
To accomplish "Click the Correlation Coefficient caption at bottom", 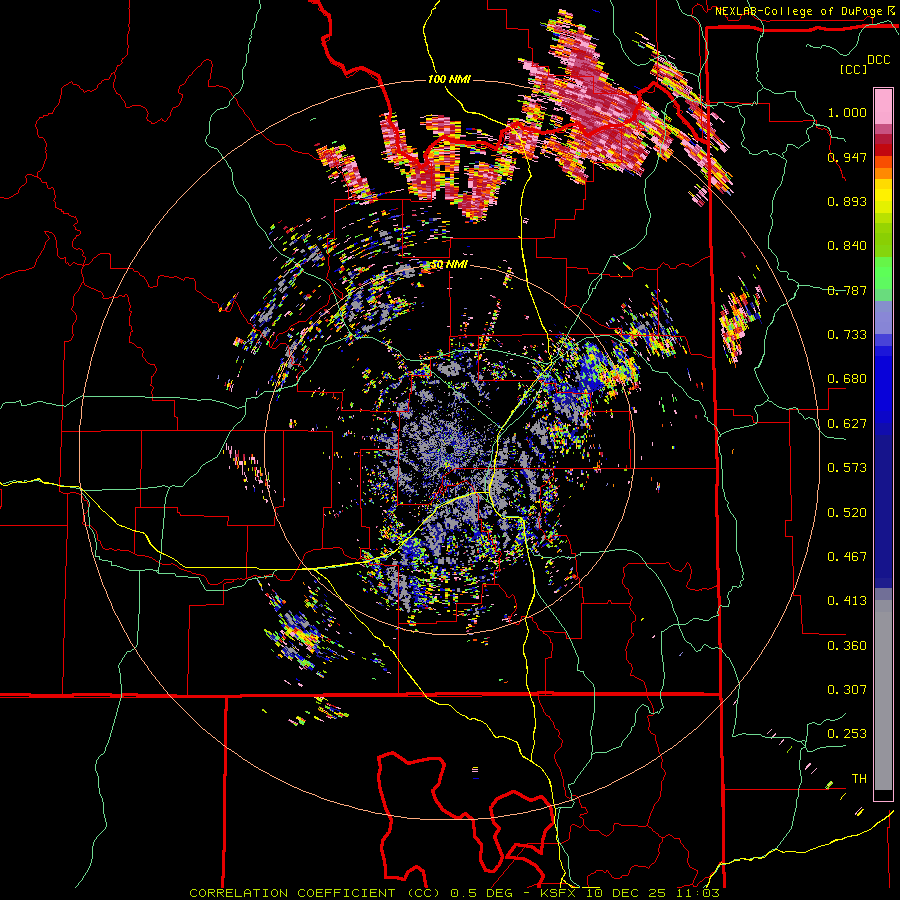I will pyautogui.click(x=454, y=893).
